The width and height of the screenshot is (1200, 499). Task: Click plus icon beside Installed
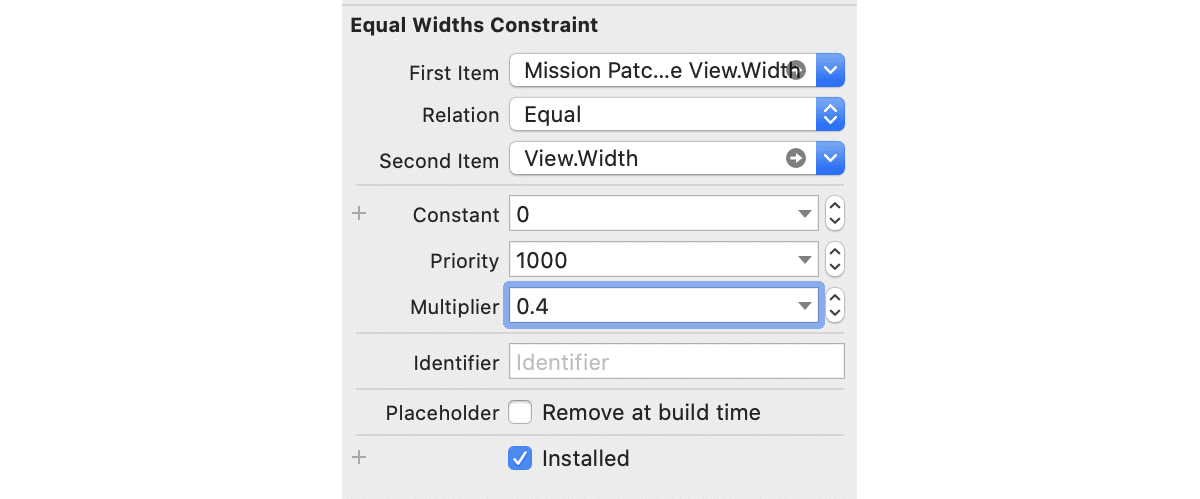(x=361, y=458)
